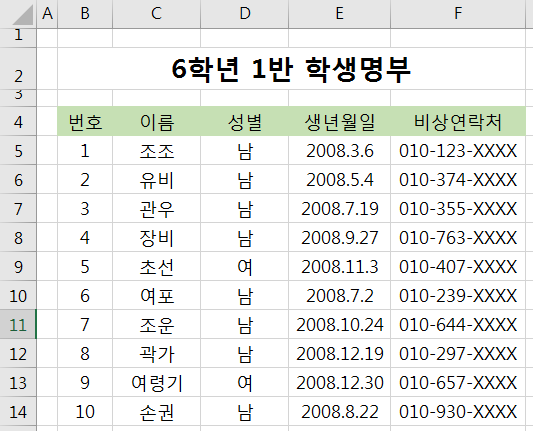
Task: Select the name cell '여령기'
Action: [156, 382]
